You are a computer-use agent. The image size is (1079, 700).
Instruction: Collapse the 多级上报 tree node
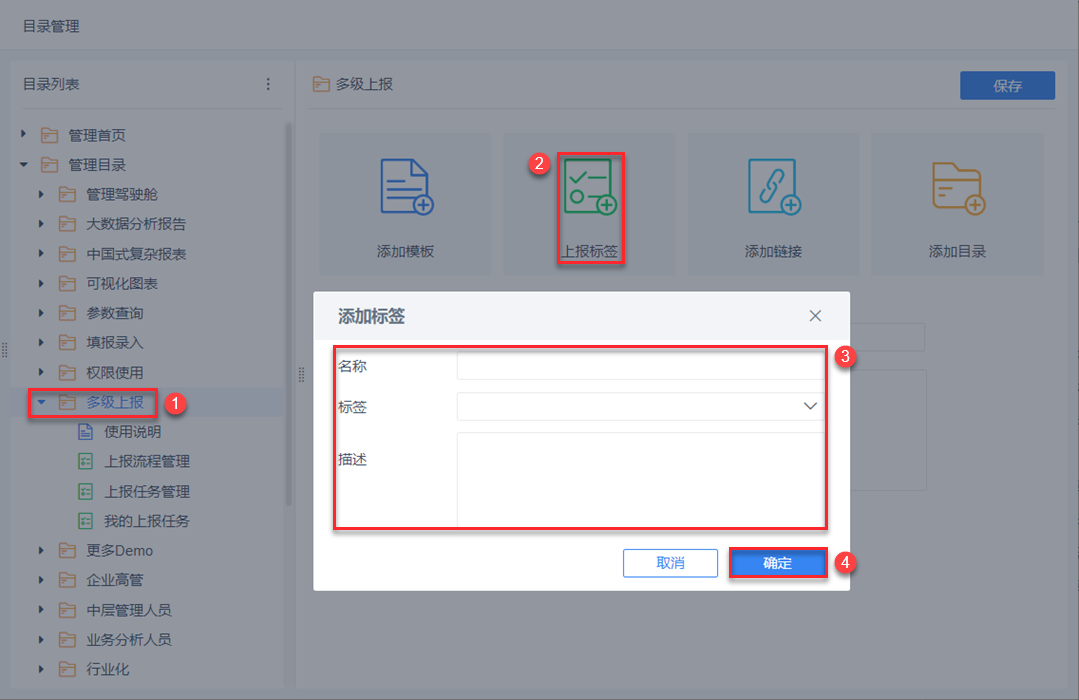(x=41, y=402)
